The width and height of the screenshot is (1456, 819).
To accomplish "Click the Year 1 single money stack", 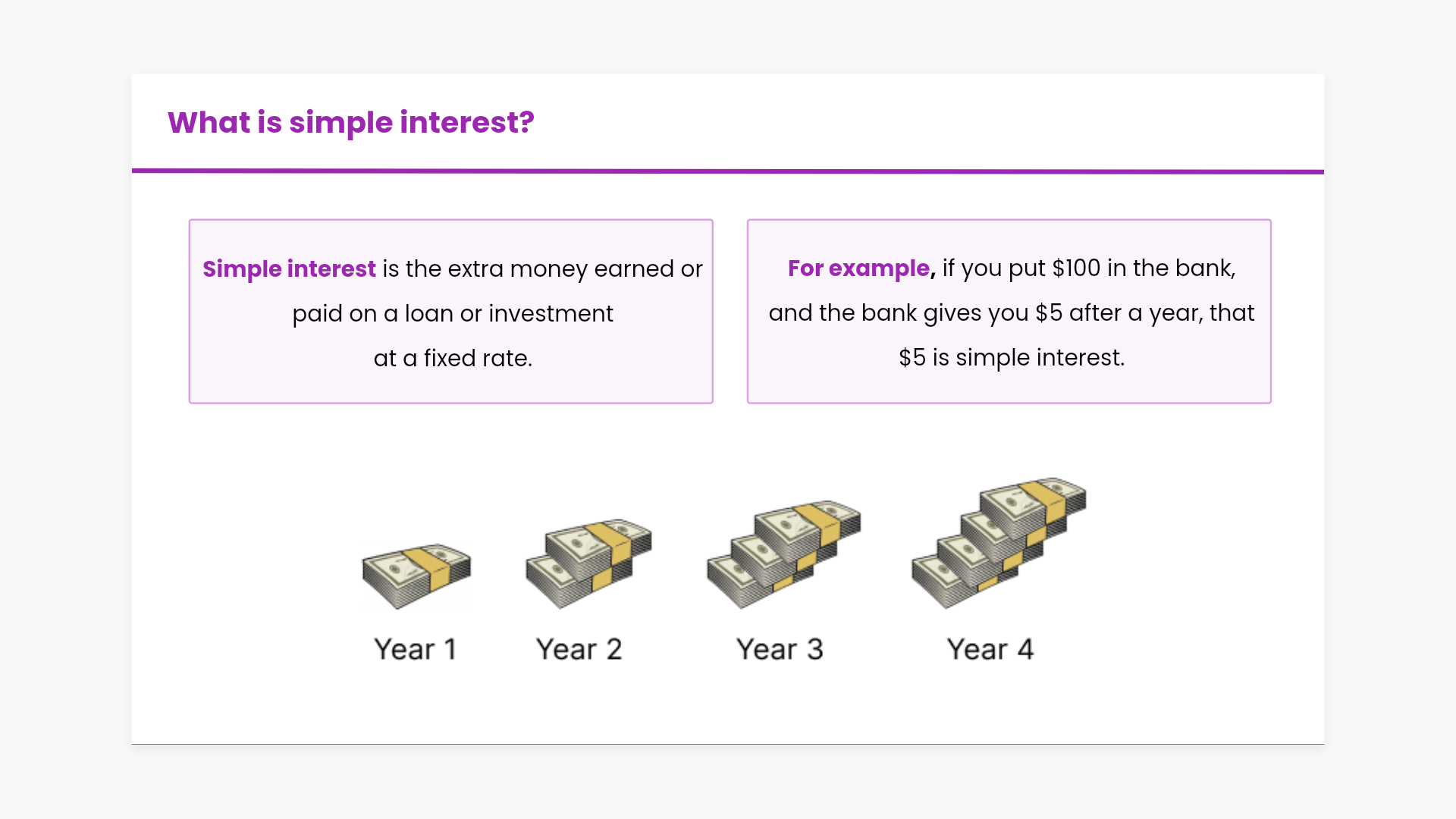I will [x=416, y=576].
